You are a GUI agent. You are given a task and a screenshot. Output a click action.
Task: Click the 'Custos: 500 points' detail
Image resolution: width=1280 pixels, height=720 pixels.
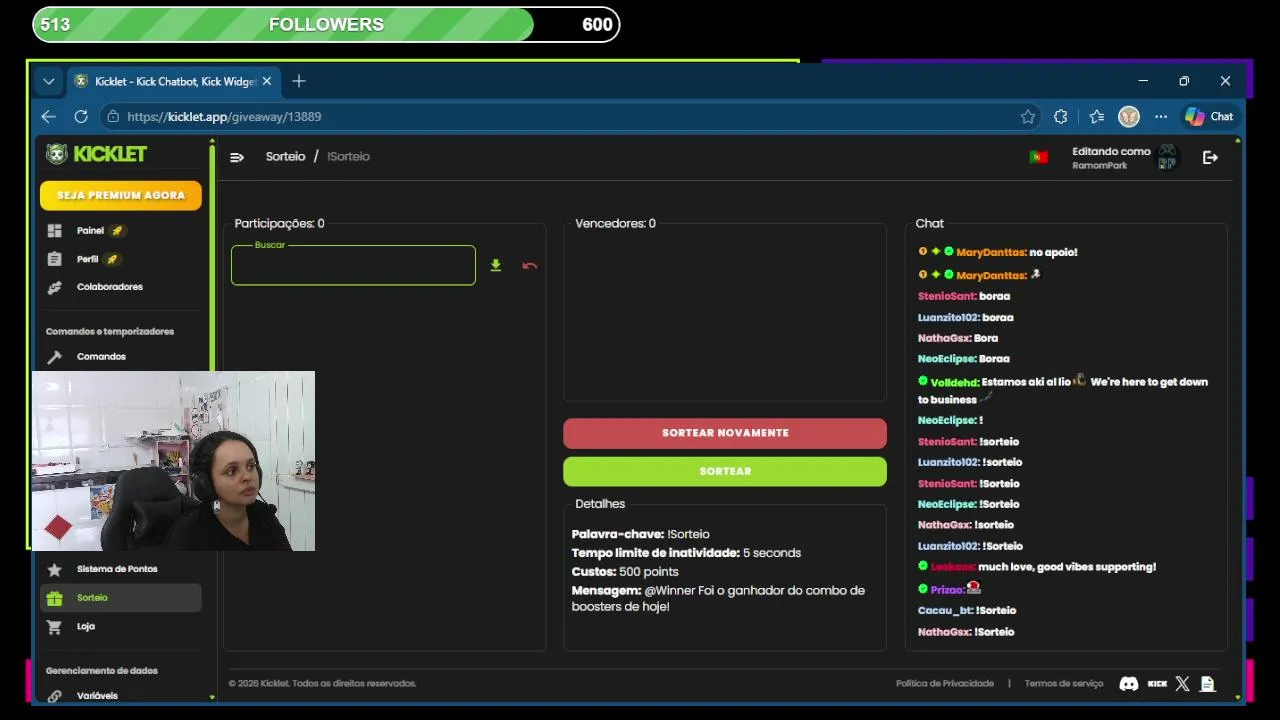[x=625, y=572]
